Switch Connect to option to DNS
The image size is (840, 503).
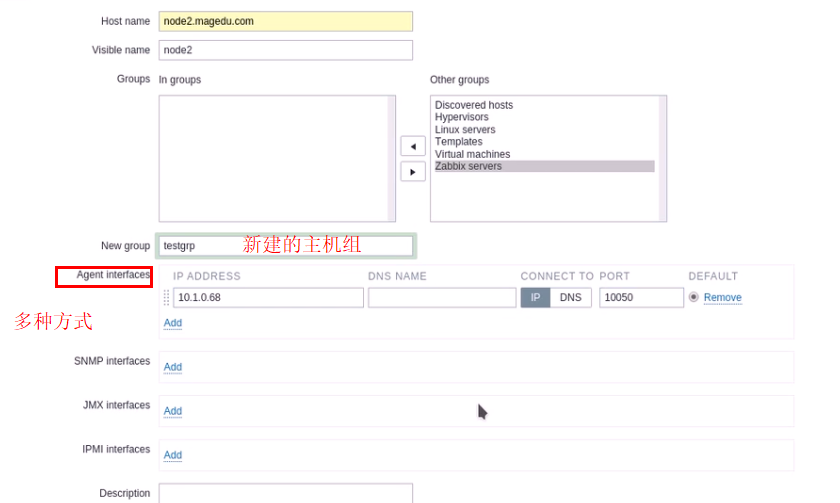pyautogui.click(x=571, y=297)
